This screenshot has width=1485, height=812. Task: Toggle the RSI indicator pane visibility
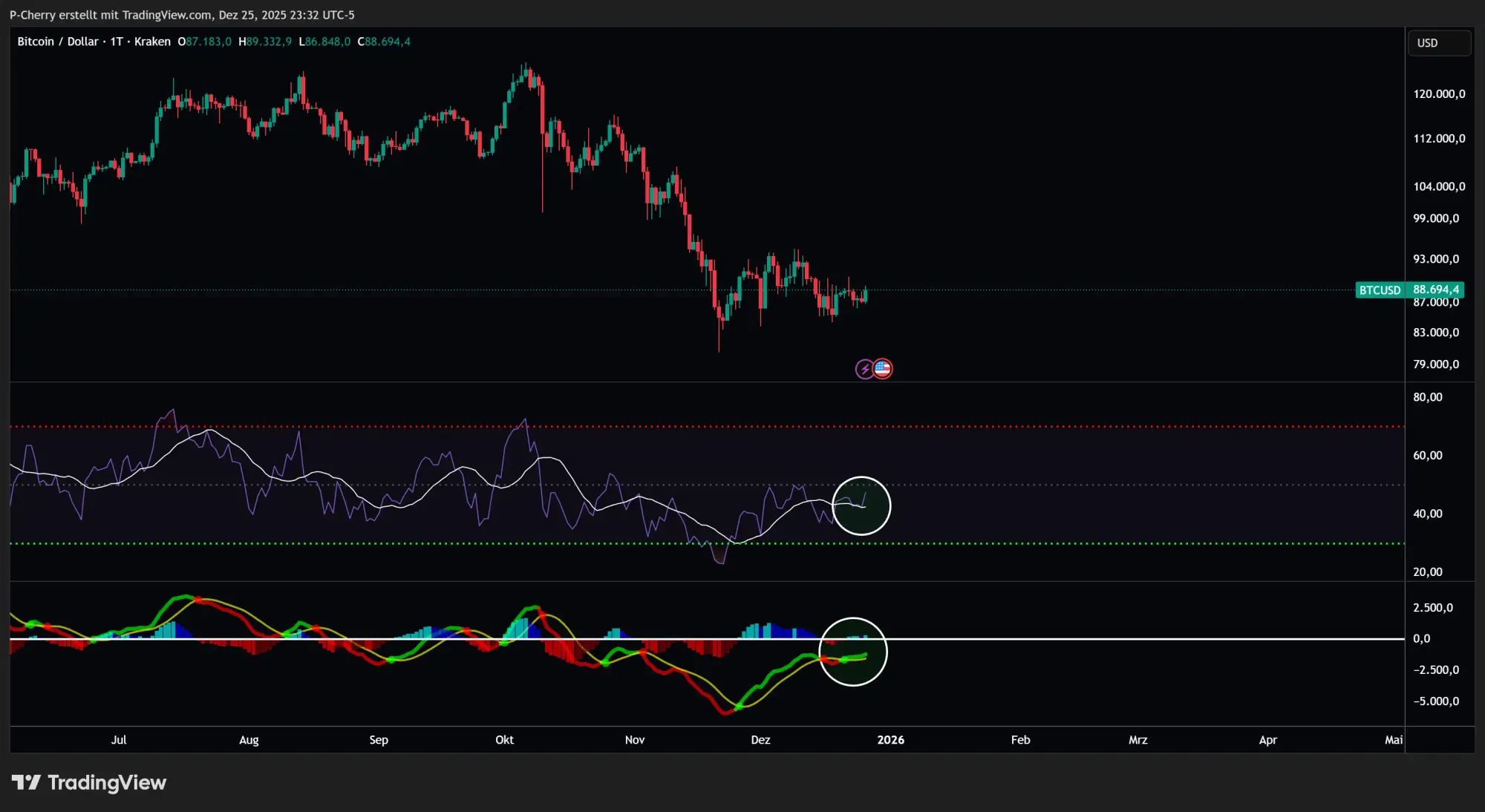[x=446, y=482]
